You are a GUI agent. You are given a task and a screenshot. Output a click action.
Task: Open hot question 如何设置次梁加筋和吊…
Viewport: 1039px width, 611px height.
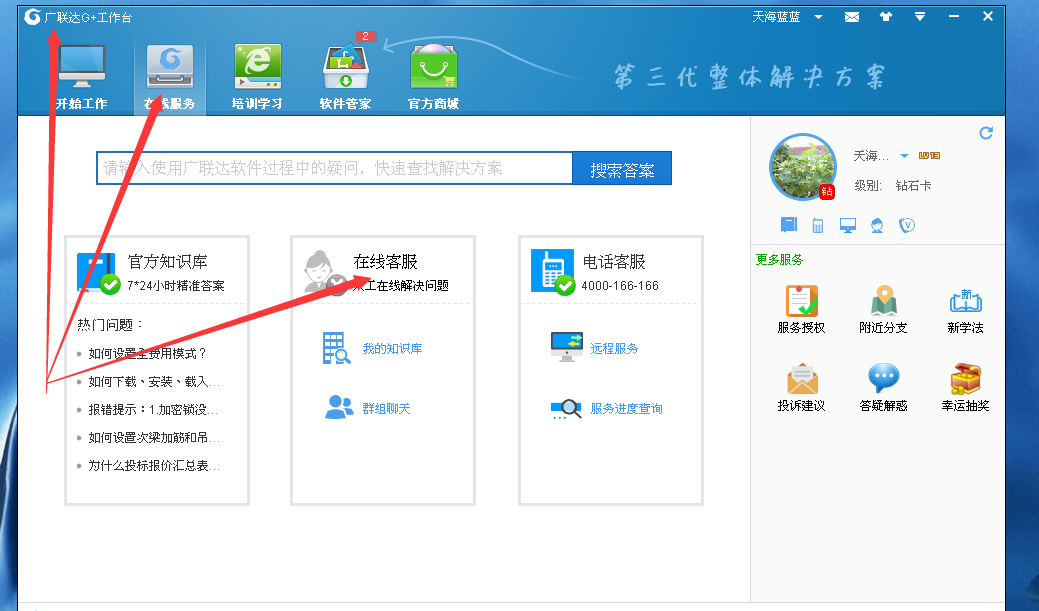pos(154,437)
